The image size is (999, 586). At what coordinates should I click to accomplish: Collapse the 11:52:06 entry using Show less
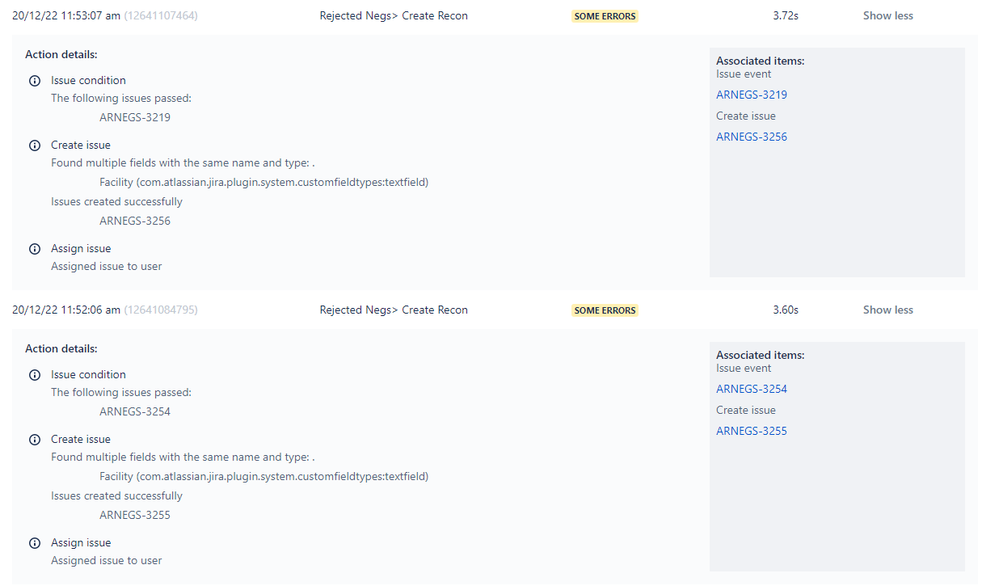point(887,309)
